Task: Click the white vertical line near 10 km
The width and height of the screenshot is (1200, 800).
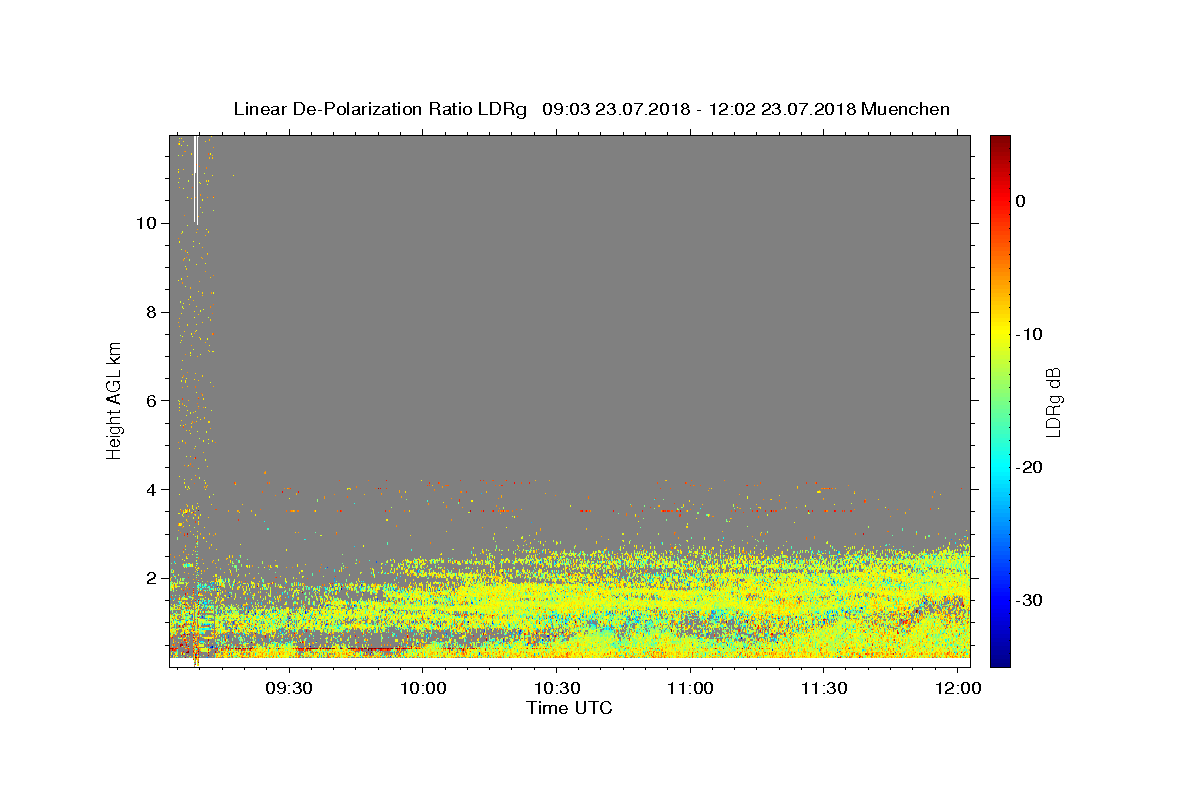Action: [x=195, y=179]
